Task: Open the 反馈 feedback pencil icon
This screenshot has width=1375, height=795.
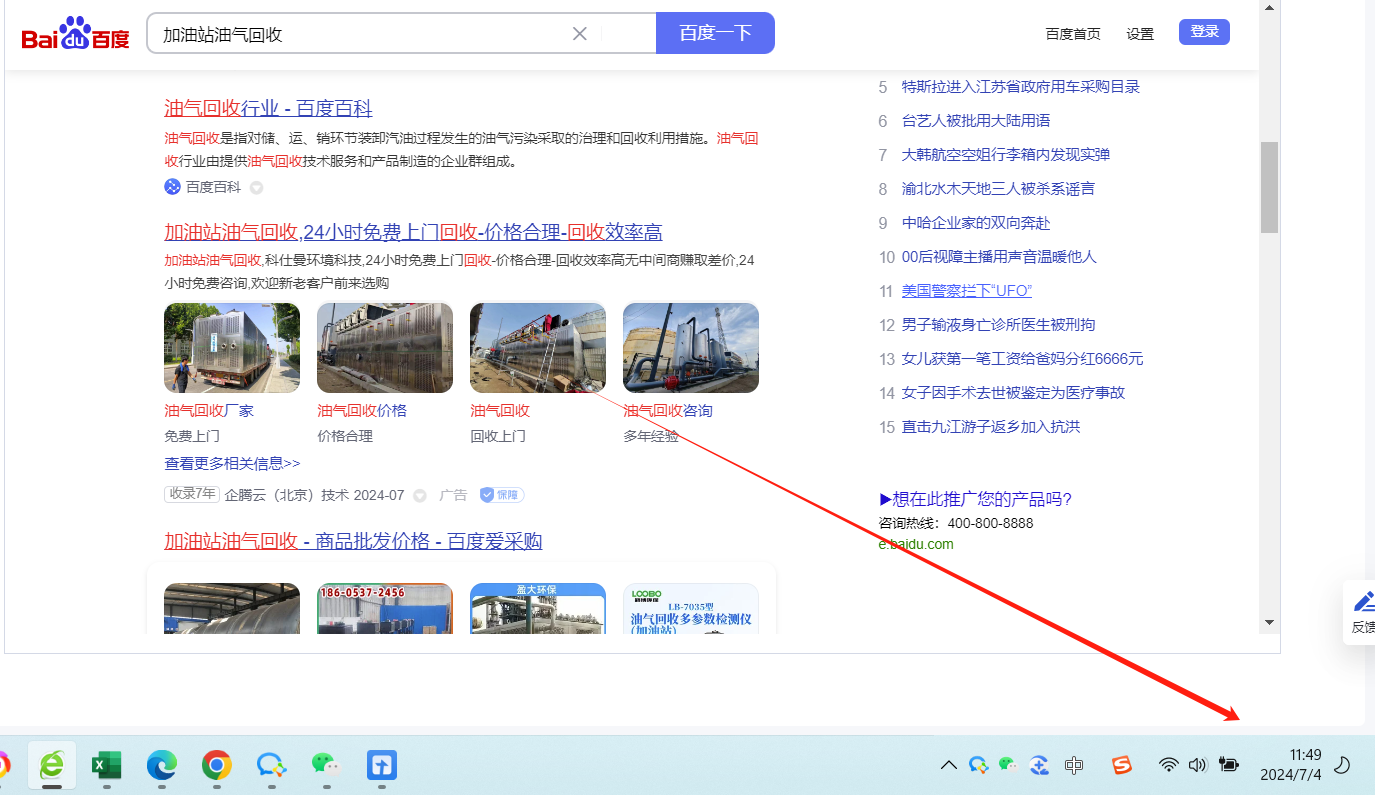Action: coord(1364,602)
